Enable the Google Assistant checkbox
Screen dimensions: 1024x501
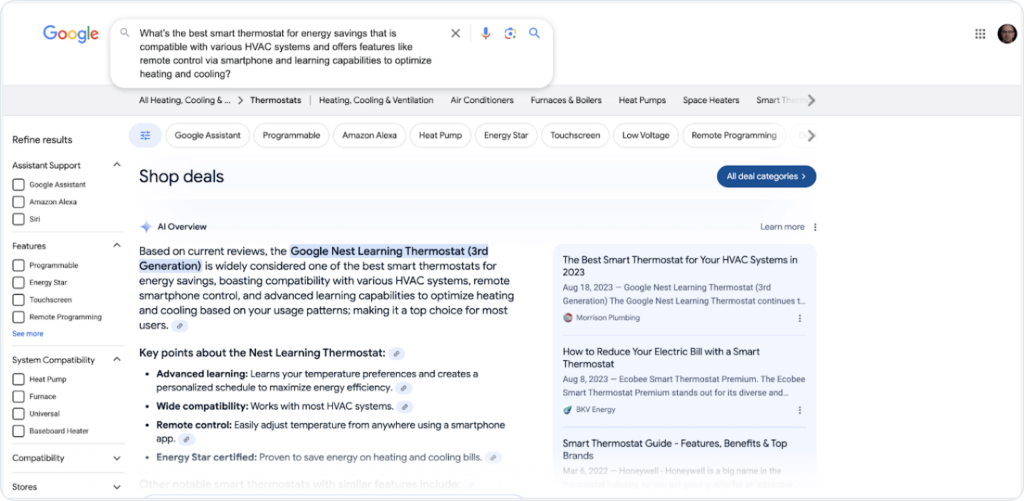coord(19,185)
